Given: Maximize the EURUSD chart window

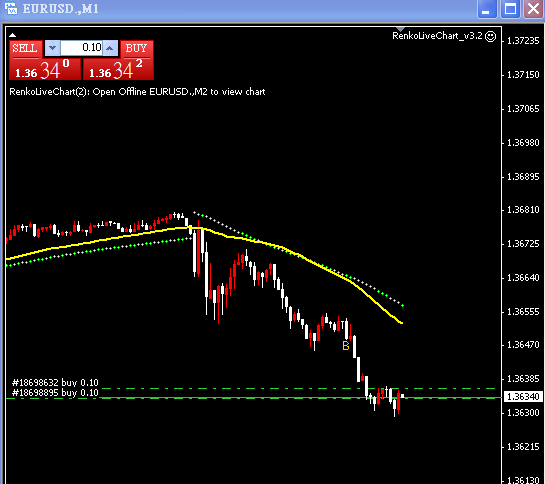Looking at the screenshot, I should coord(510,9).
